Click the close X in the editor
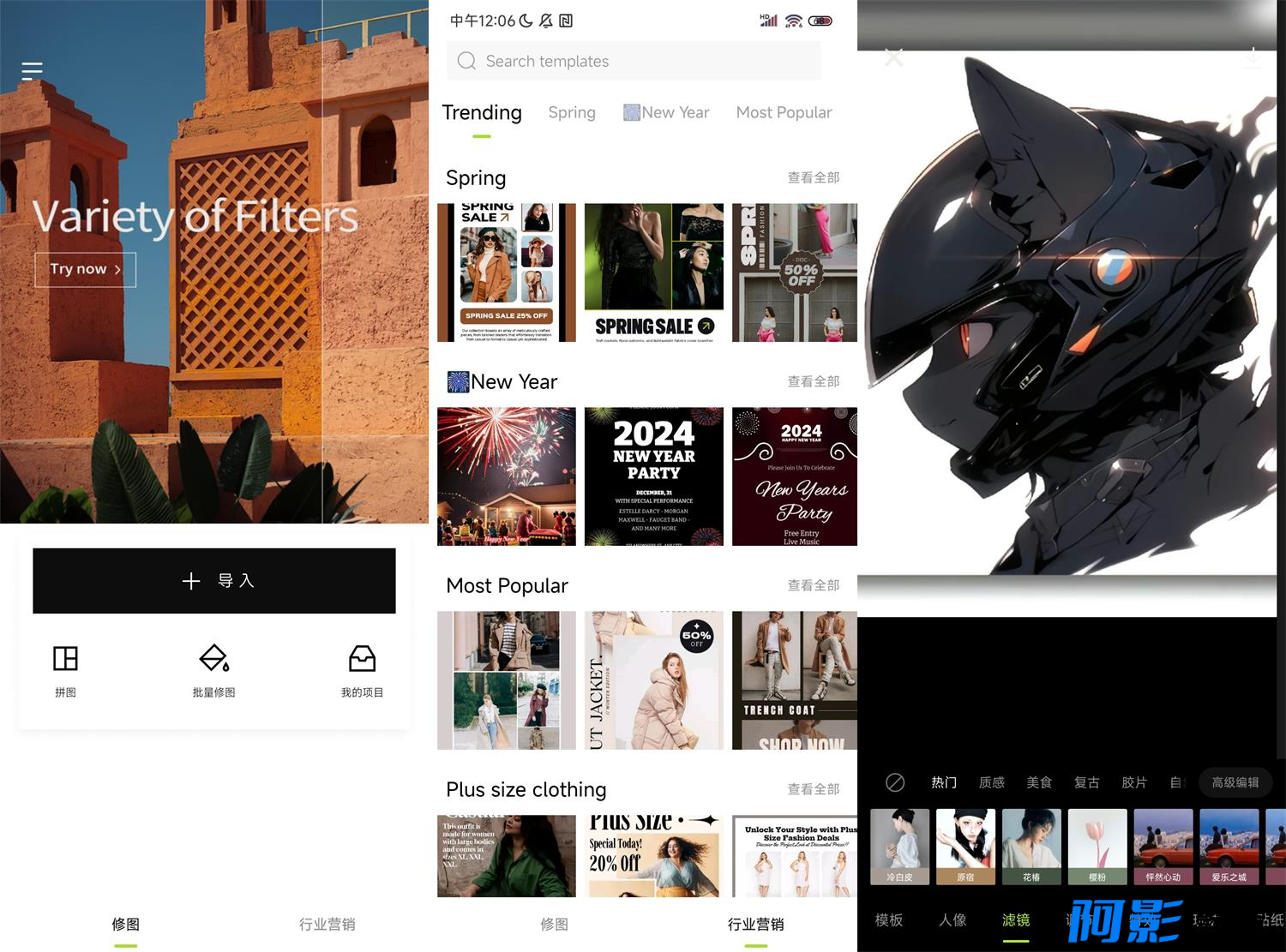 tap(893, 58)
